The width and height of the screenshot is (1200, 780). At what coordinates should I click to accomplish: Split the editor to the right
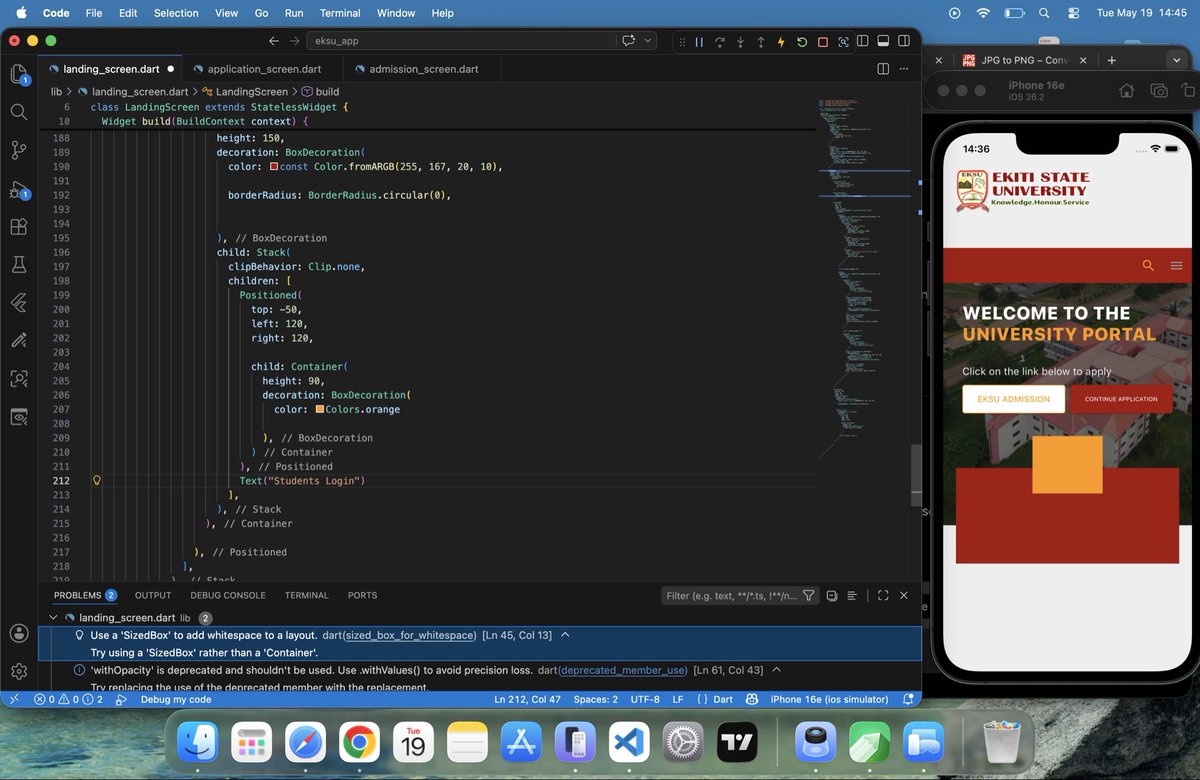883,69
